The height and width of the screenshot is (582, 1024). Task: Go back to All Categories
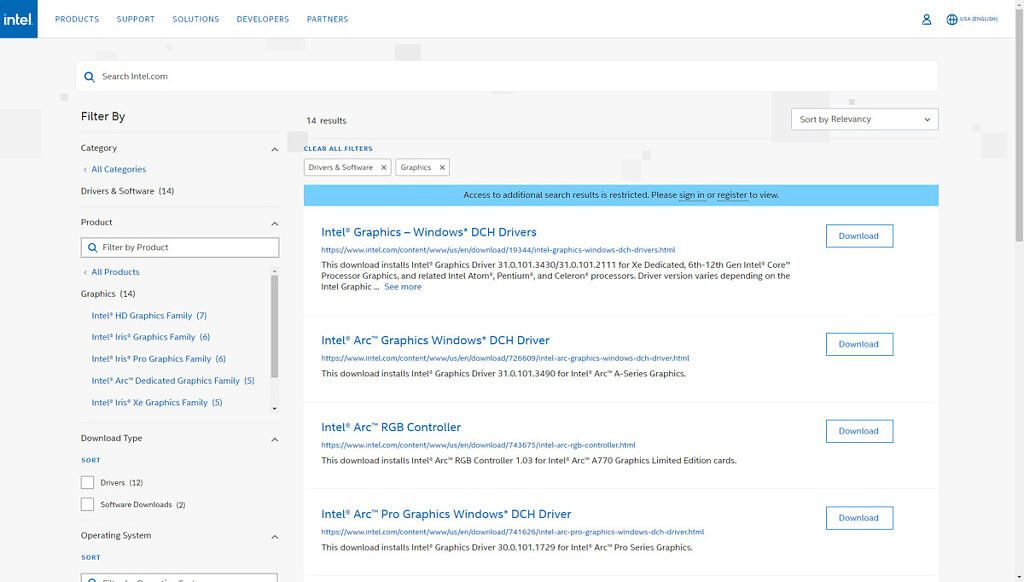[118, 169]
